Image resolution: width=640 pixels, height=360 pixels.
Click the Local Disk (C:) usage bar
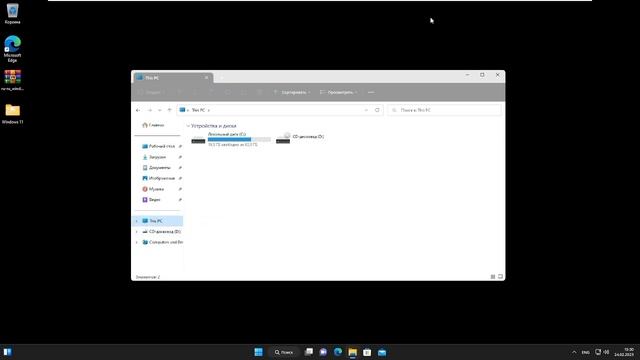pyautogui.click(x=239, y=139)
